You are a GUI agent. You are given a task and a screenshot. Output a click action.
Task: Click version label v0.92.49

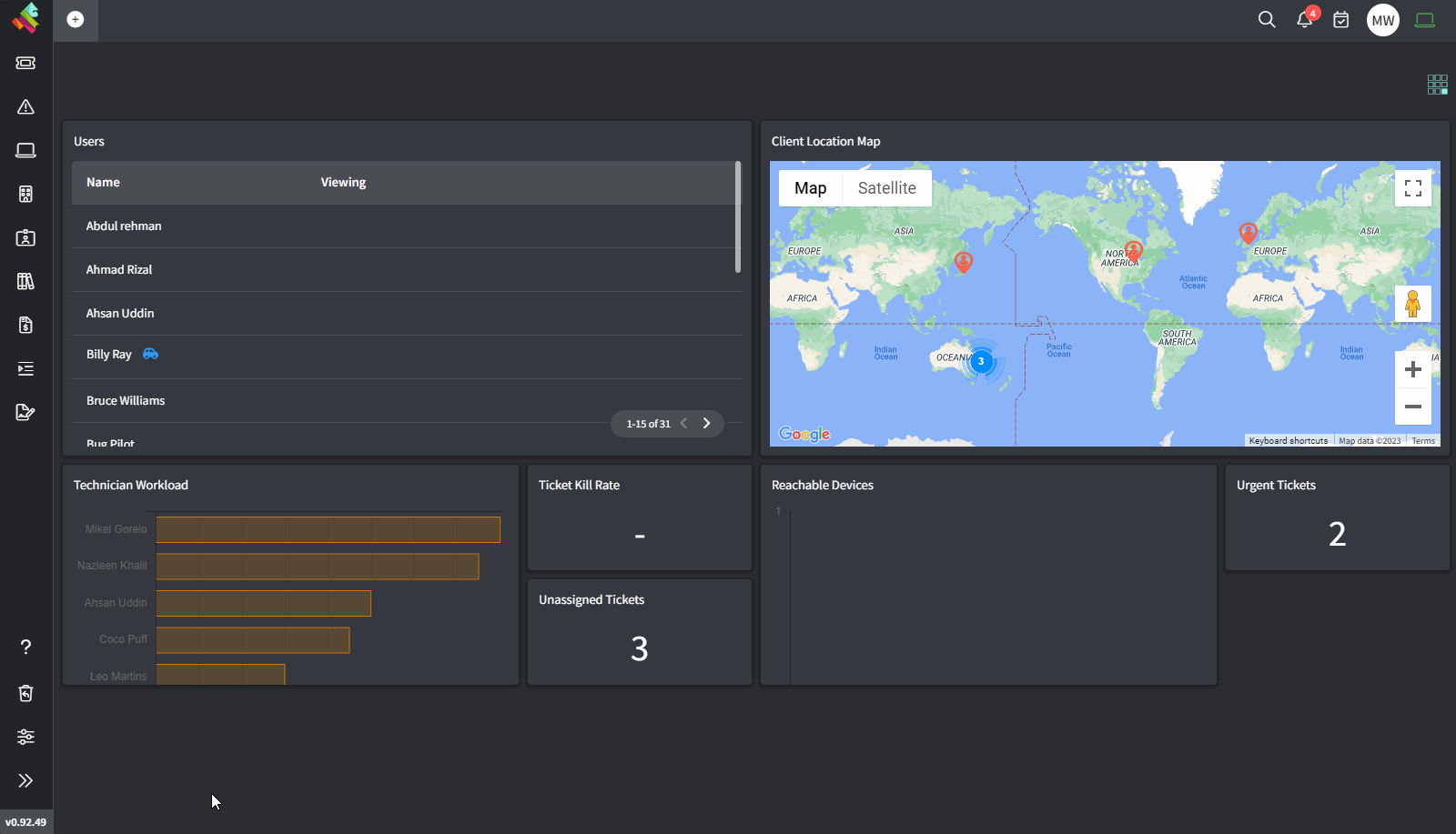click(x=25, y=822)
